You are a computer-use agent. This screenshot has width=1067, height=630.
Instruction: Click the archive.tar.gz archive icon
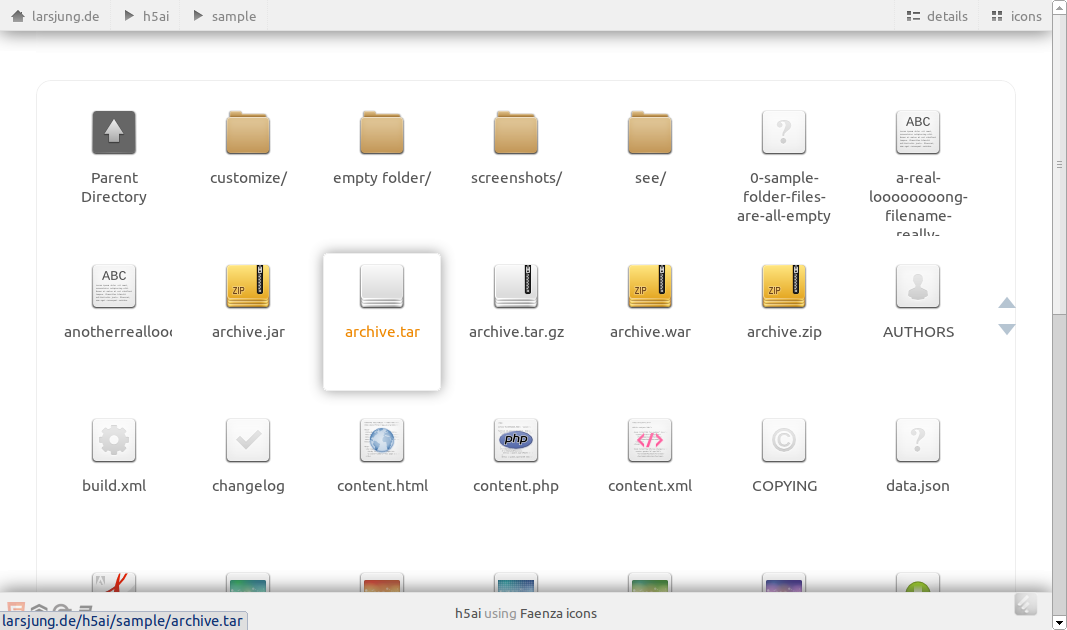pyautogui.click(x=516, y=286)
